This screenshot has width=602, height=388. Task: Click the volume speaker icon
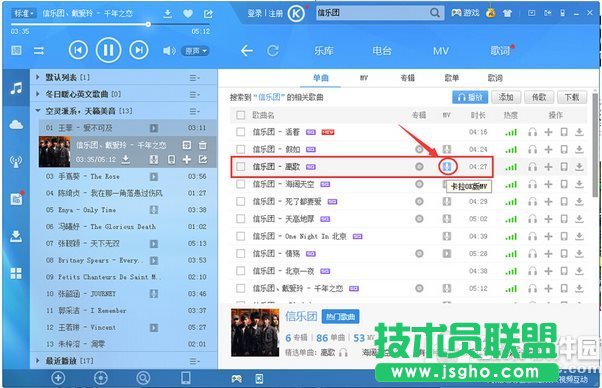click(169, 51)
